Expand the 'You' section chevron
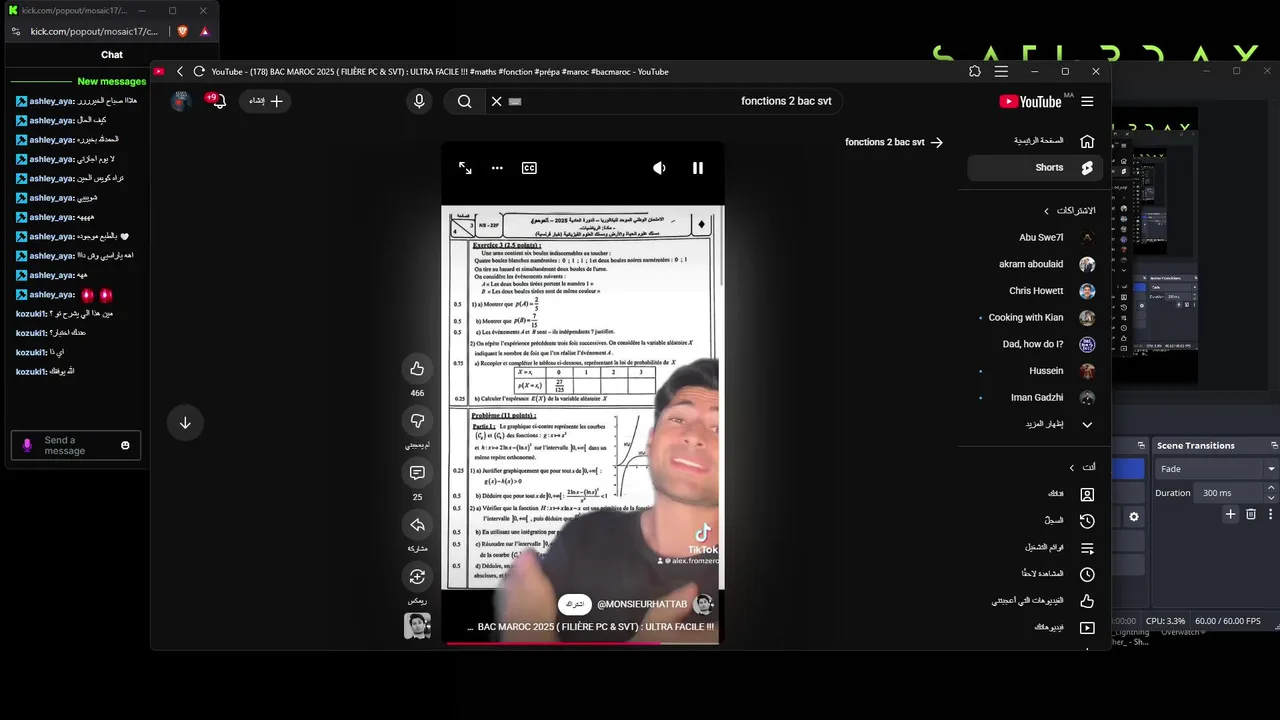1280x720 pixels. tap(1072, 467)
